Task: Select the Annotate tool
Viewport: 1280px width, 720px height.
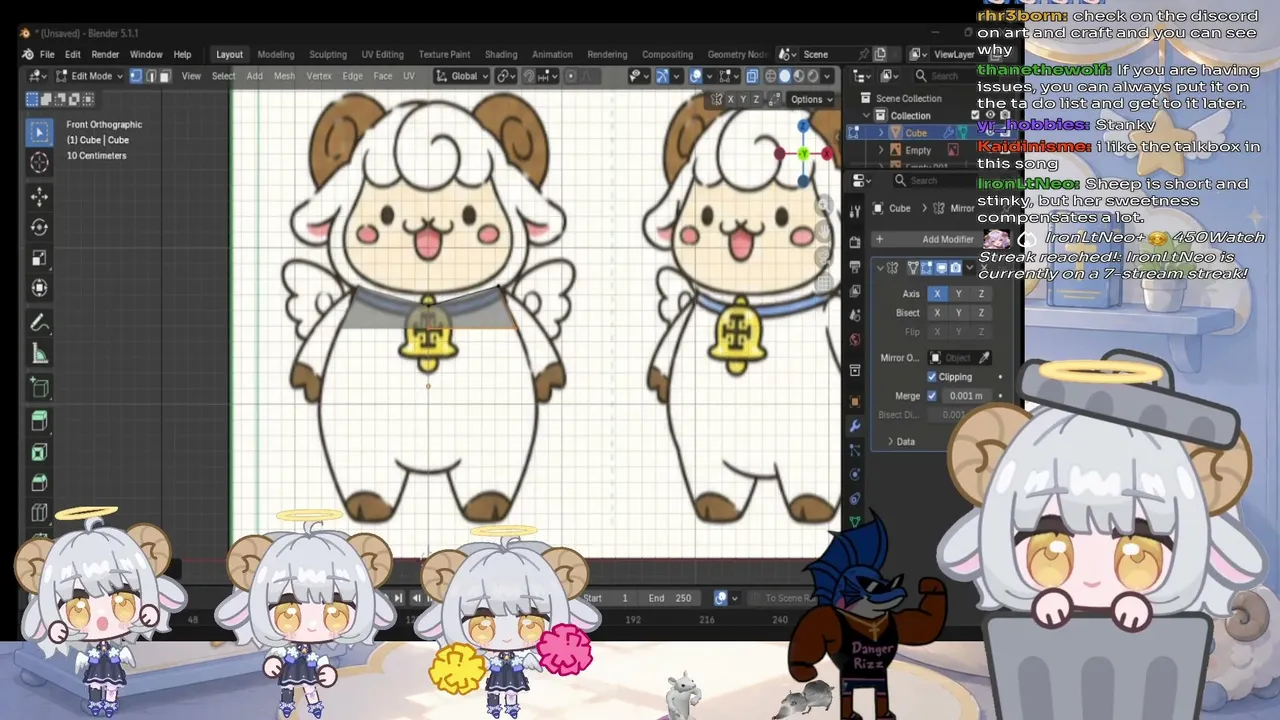Action: [40, 323]
